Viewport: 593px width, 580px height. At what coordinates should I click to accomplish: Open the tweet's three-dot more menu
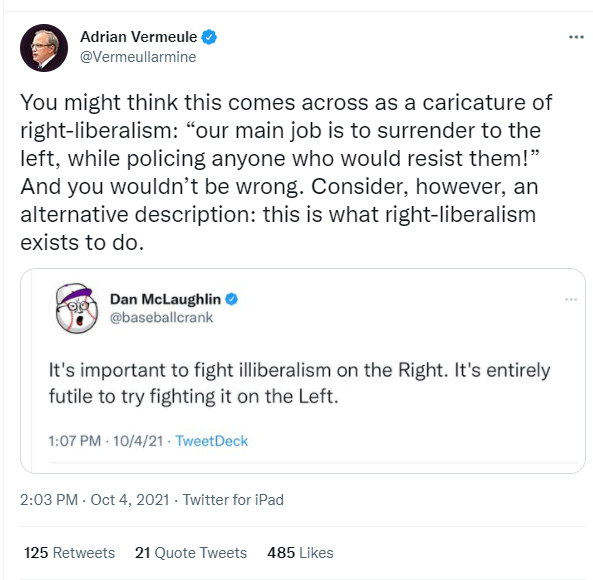576,37
